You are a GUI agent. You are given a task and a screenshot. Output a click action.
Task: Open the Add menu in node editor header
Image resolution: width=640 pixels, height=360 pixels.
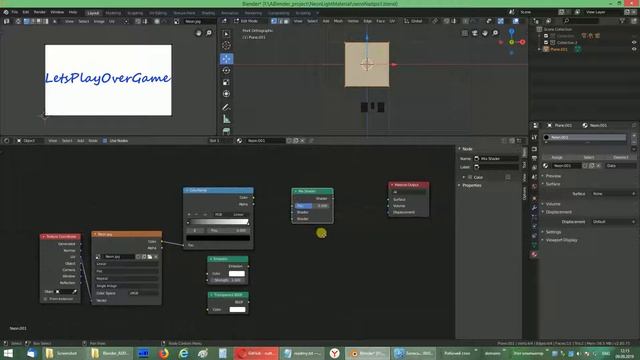tap(80, 140)
